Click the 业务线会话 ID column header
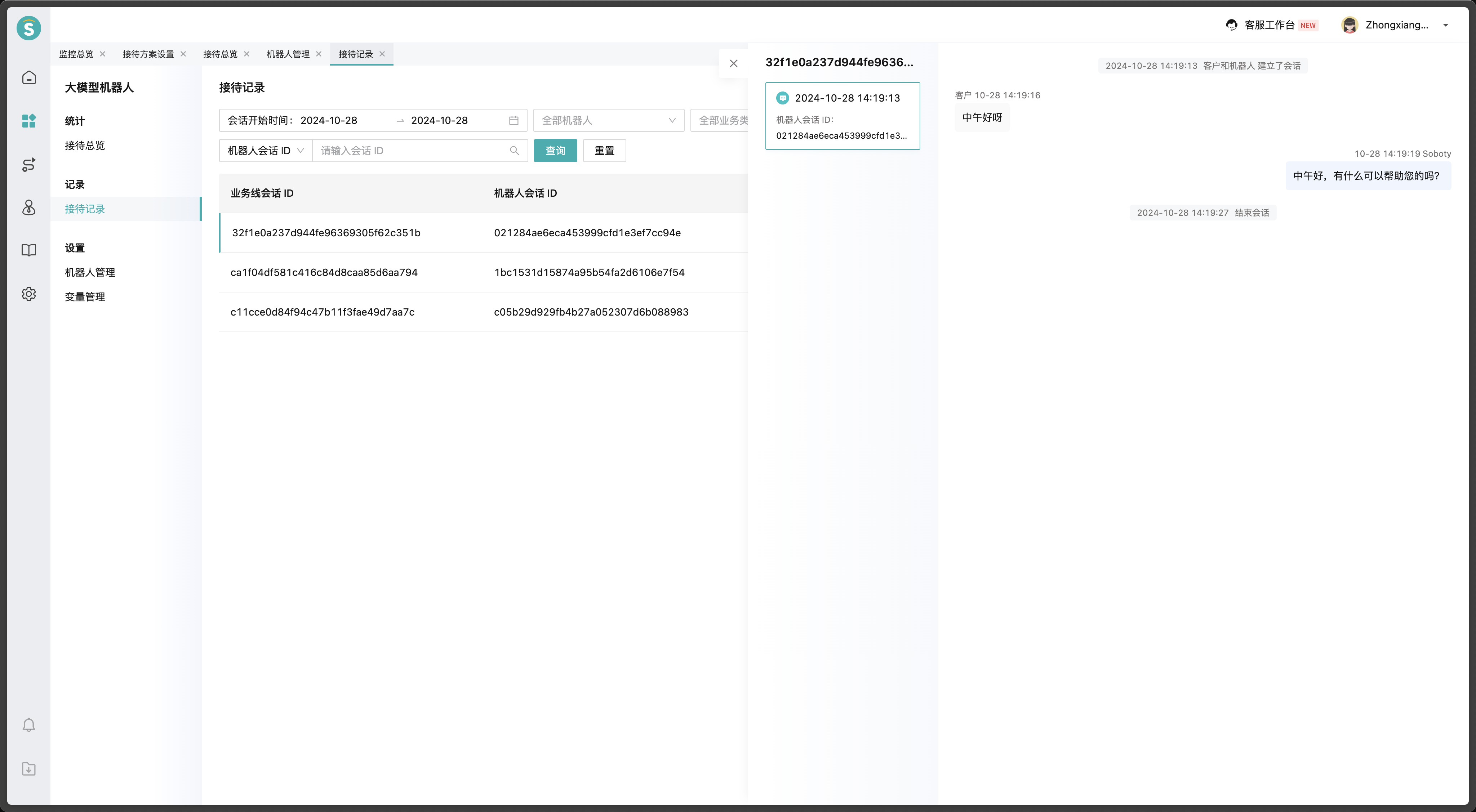Screen dimensions: 1476x812 (262, 193)
